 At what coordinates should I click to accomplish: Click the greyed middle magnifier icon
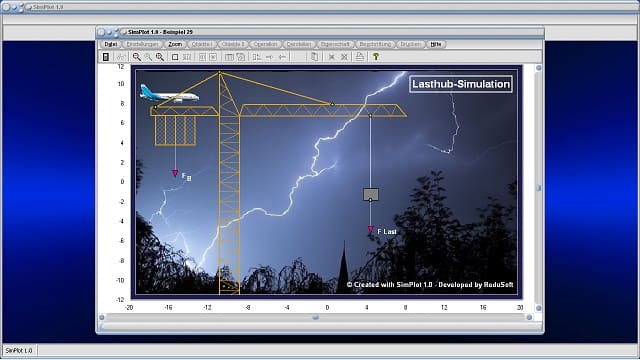point(148,57)
